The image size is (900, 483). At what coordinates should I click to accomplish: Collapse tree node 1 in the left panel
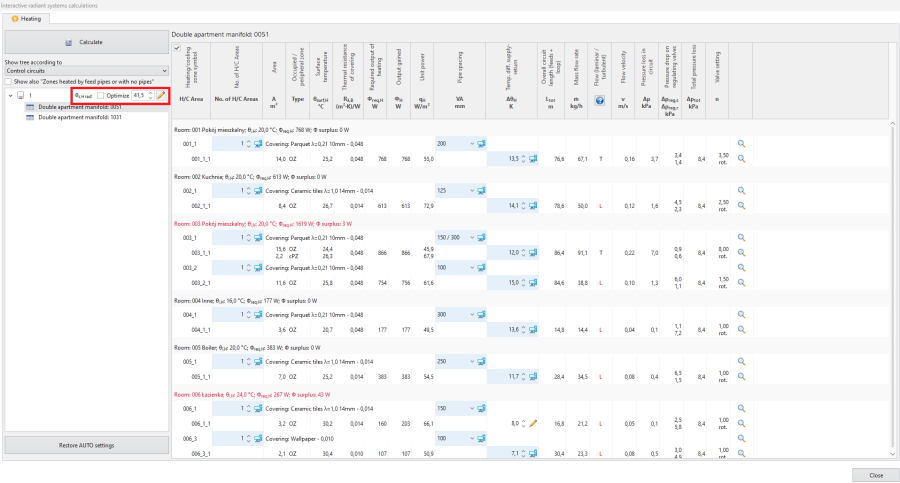click(x=9, y=96)
